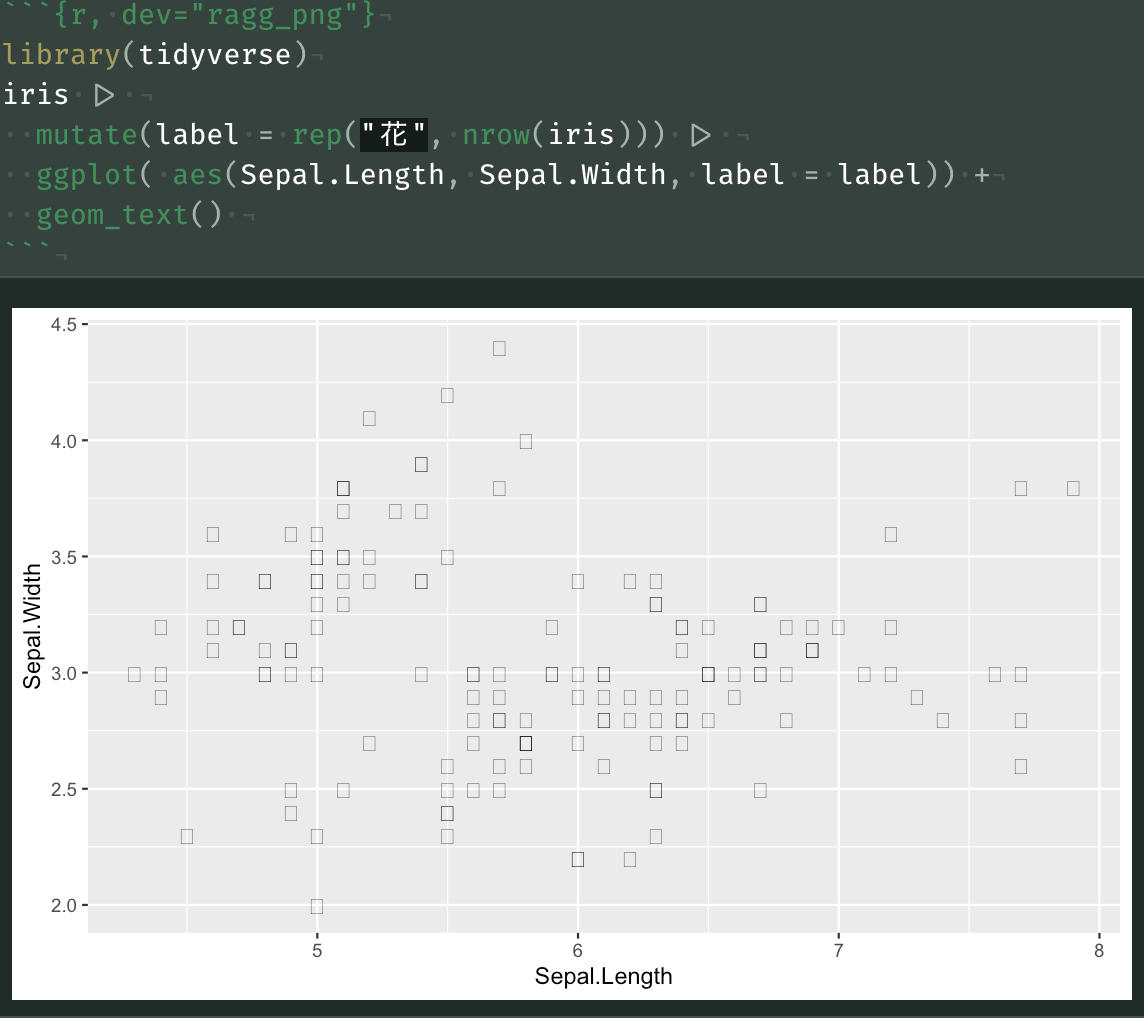Viewport: 1144px width, 1018px height.
Task: Click the word library in the code
Action: pyautogui.click(x=61, y=55)
